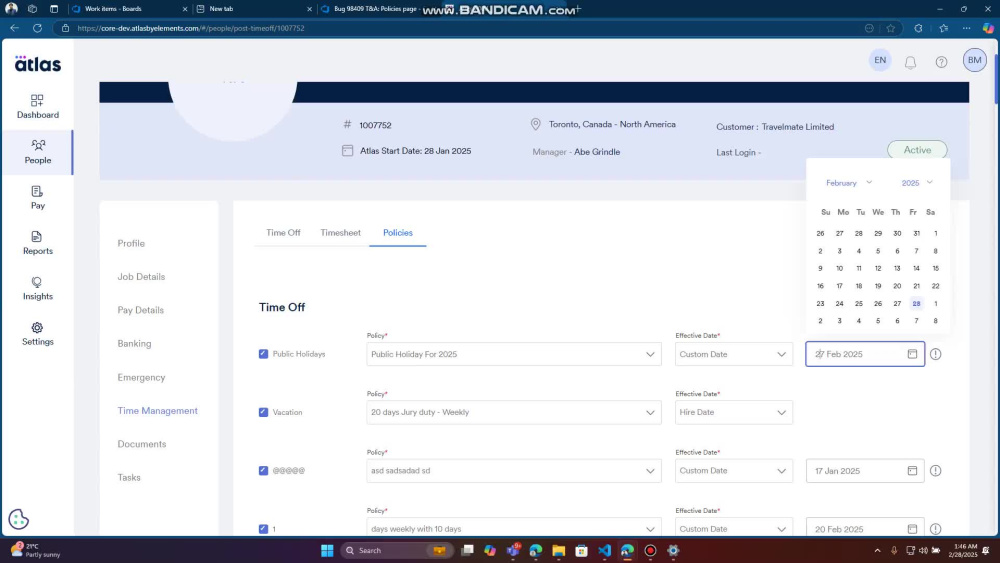Click info icon beside 17 Jan 2025 date
This screenshot has width=1000, height=563.
coord(936,471)
